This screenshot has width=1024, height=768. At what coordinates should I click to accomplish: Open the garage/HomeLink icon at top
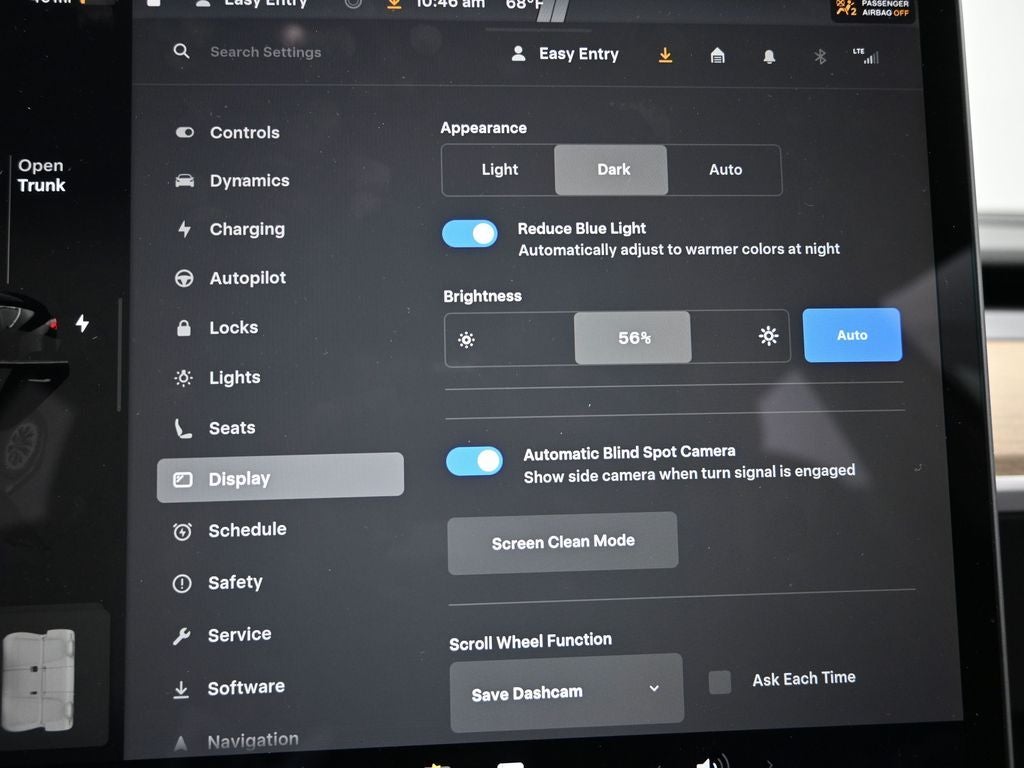pos(717,55)
